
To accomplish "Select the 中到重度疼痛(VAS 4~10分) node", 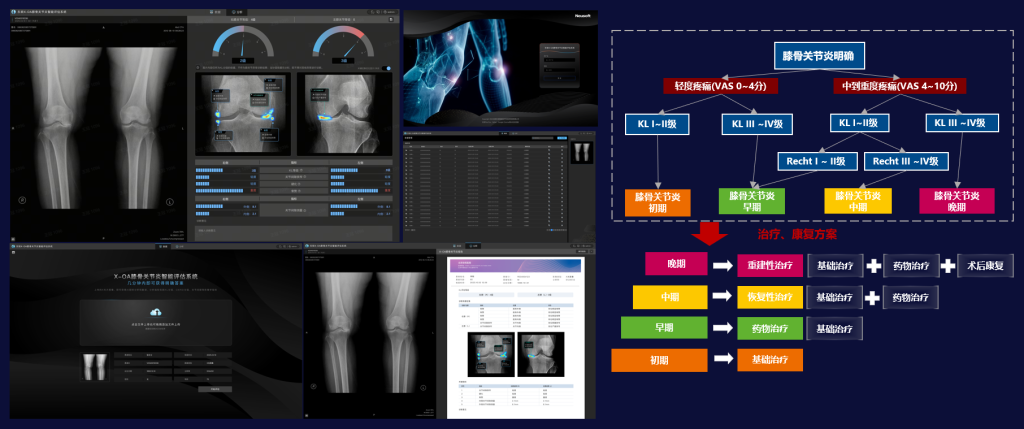I will (896, 87).
